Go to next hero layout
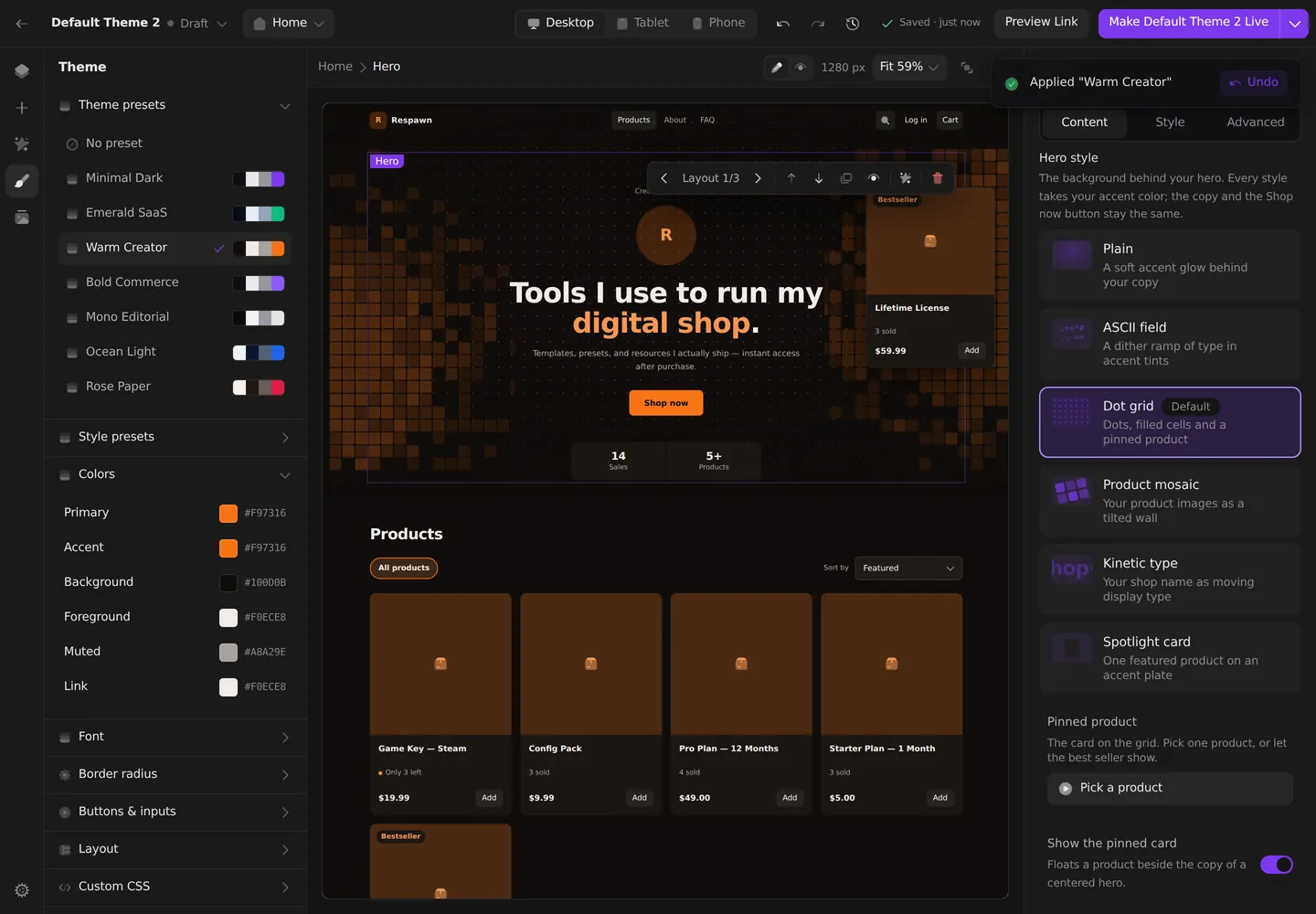Viewport: 1316px width, 914px height. coord(758,178)
